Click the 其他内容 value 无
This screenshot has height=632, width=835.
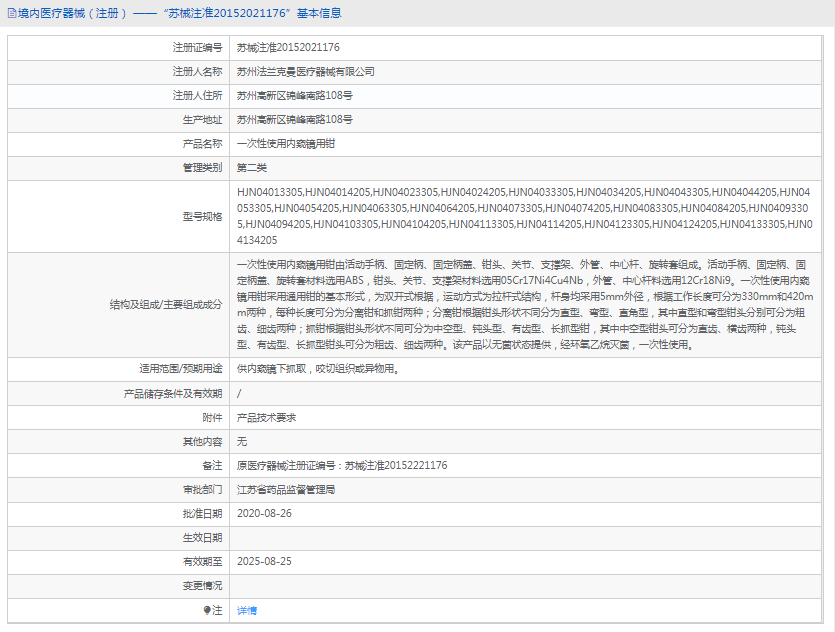tap(242, 441)
